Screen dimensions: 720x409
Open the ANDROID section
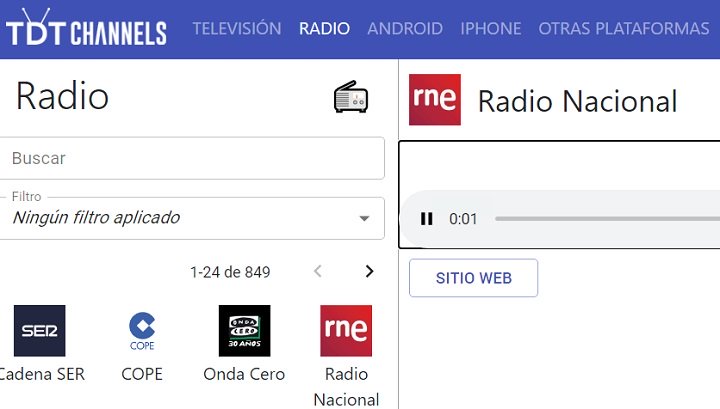point(405,28)
